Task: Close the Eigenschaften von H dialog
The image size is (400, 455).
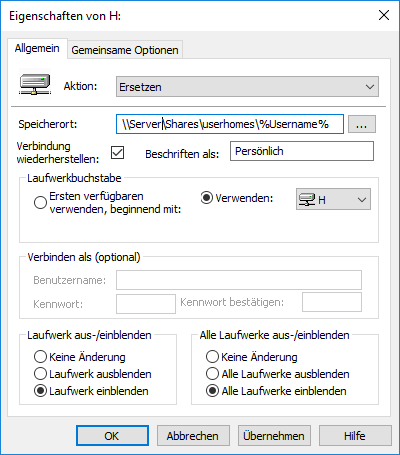Action: coord(384,15)
